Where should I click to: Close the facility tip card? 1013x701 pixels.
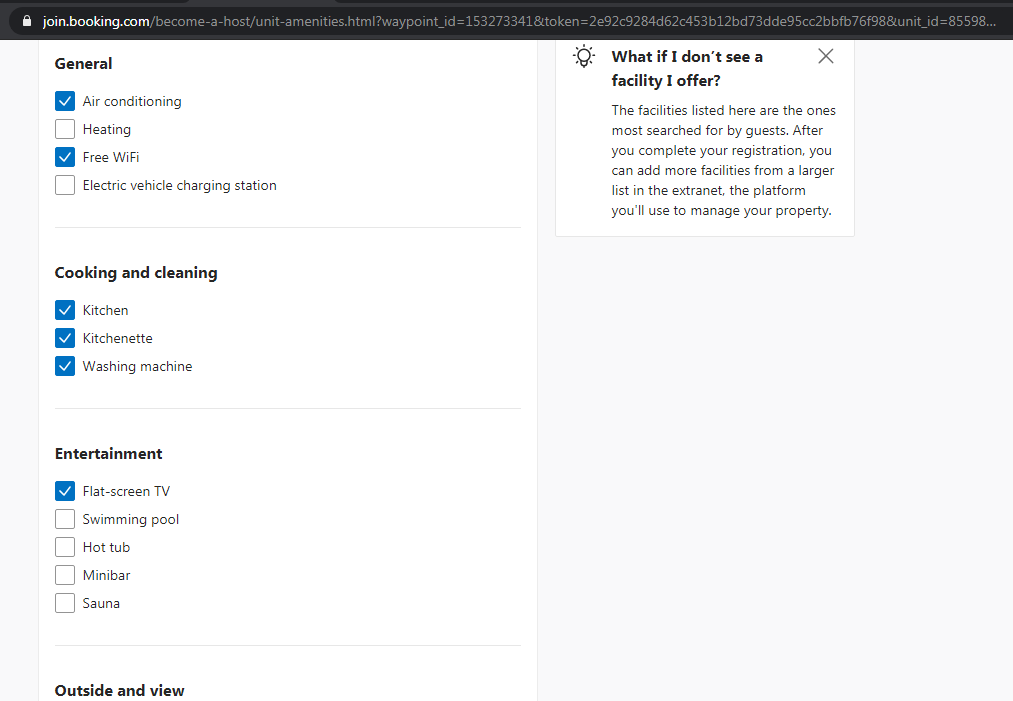[825, 56]
